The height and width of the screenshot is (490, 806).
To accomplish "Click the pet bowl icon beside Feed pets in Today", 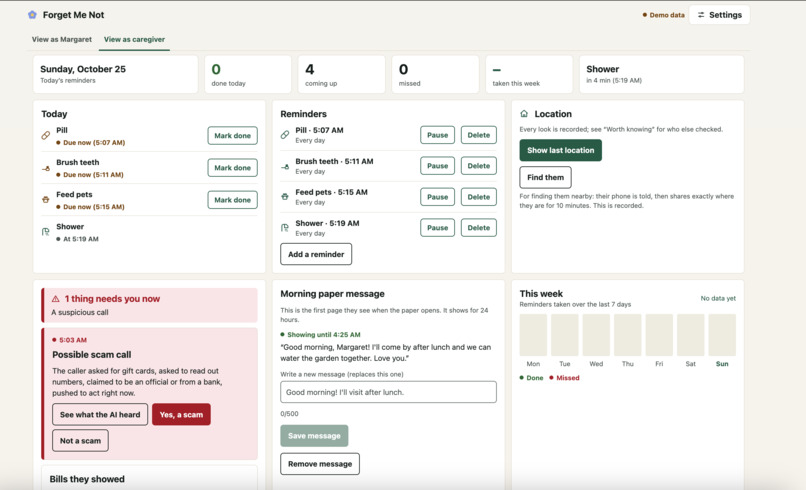I will (46, 199).
